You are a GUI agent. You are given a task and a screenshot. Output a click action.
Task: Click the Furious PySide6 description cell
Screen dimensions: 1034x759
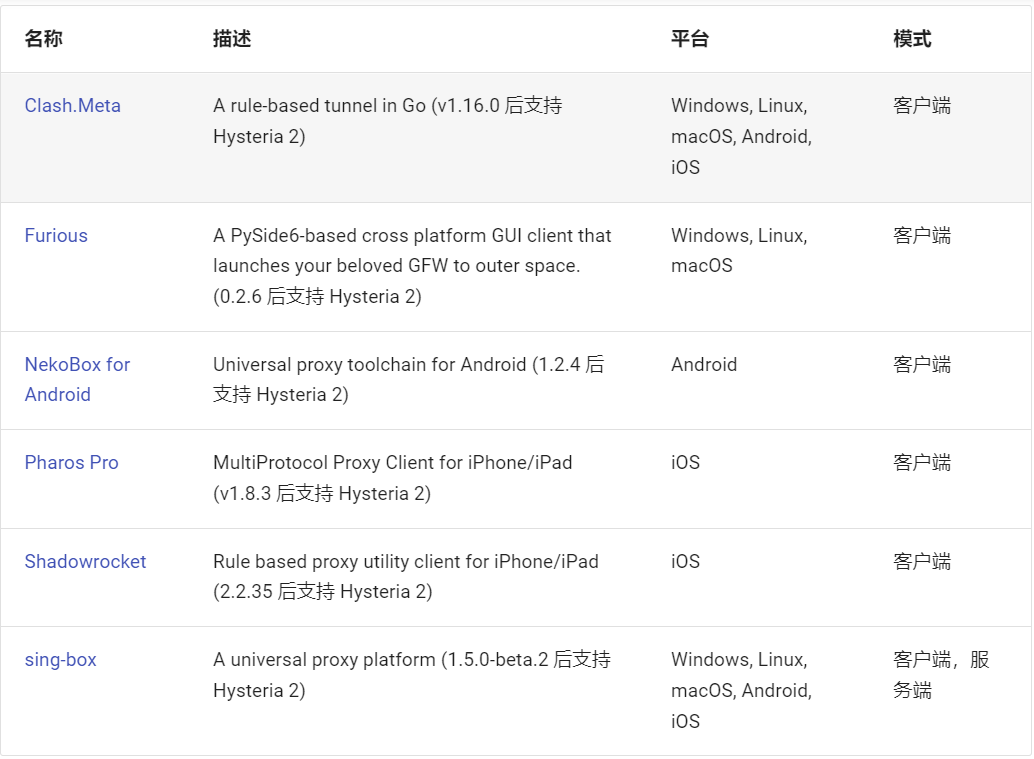click(x=412, y=266)
